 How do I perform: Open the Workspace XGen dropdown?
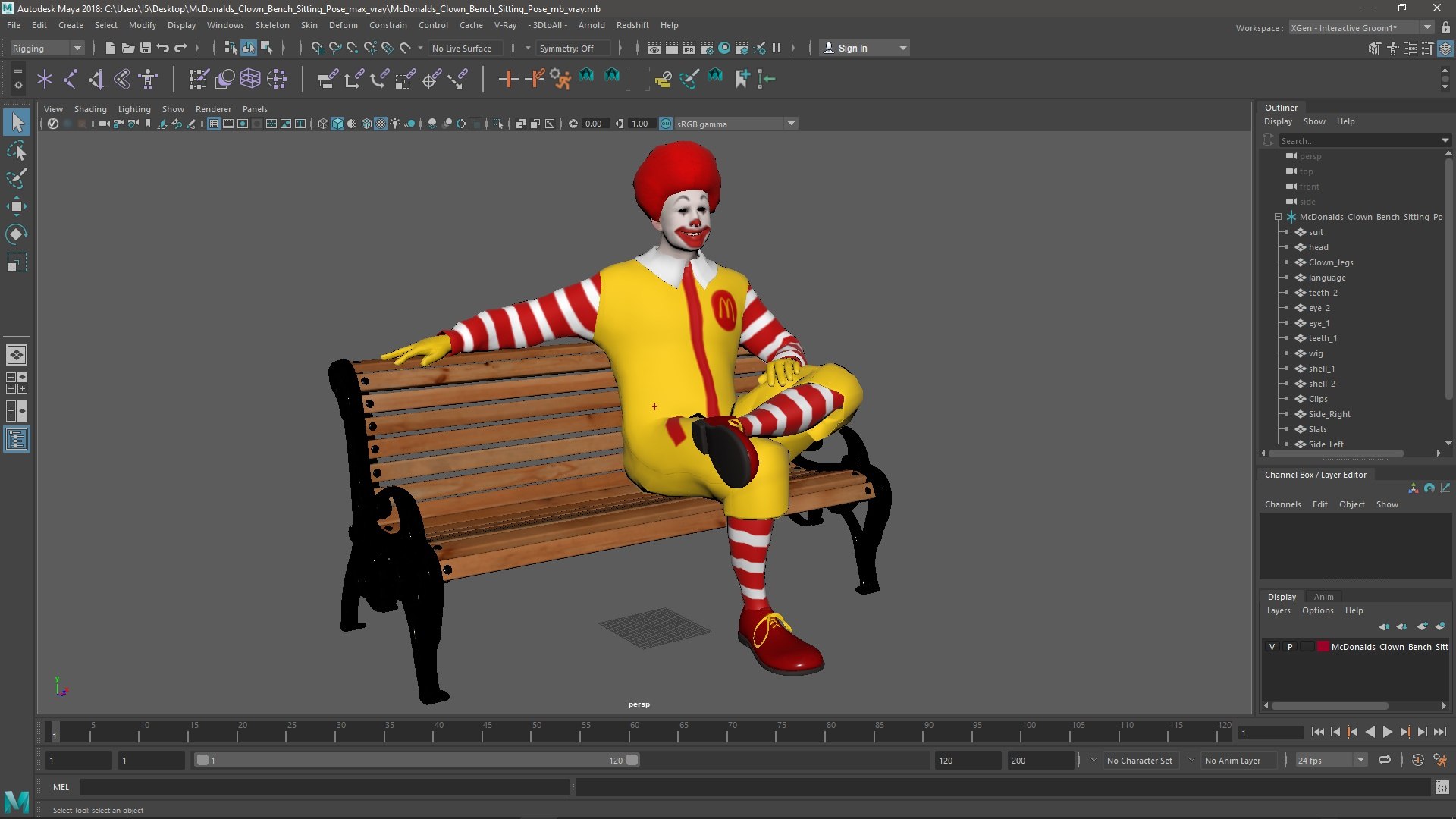click(x=1361, y=28)
